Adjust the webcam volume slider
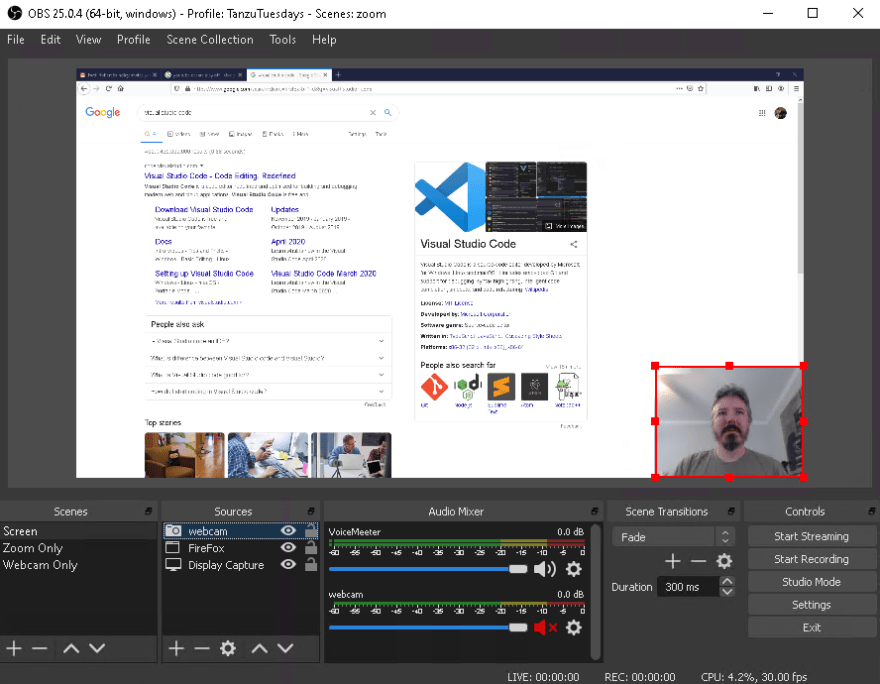 click(x=428, y=627)
